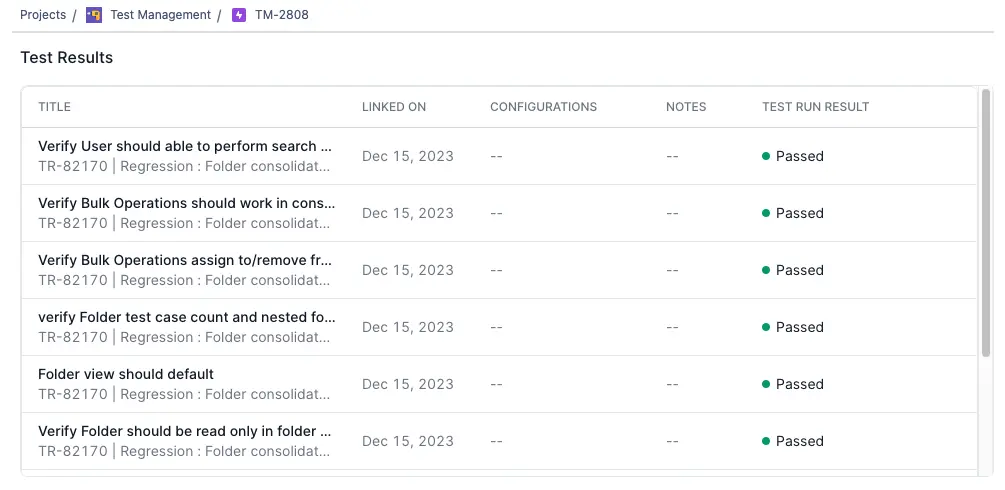Open 'Verify Bulk Operations should work' test case
This screenshot has width=1005, height=490.
[186, 203]
